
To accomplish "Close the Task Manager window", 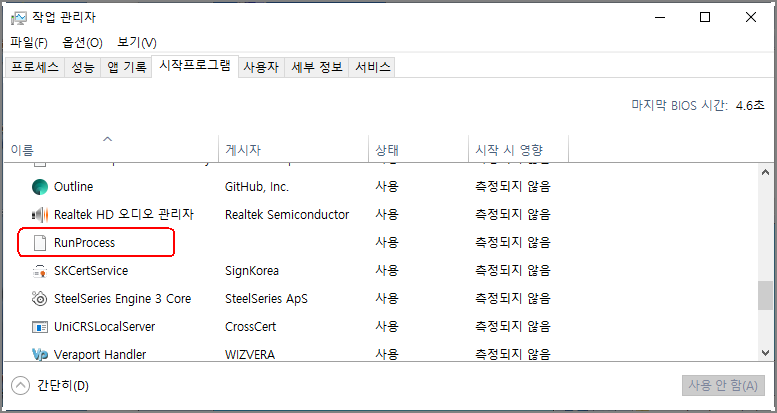I will [750, 17].
